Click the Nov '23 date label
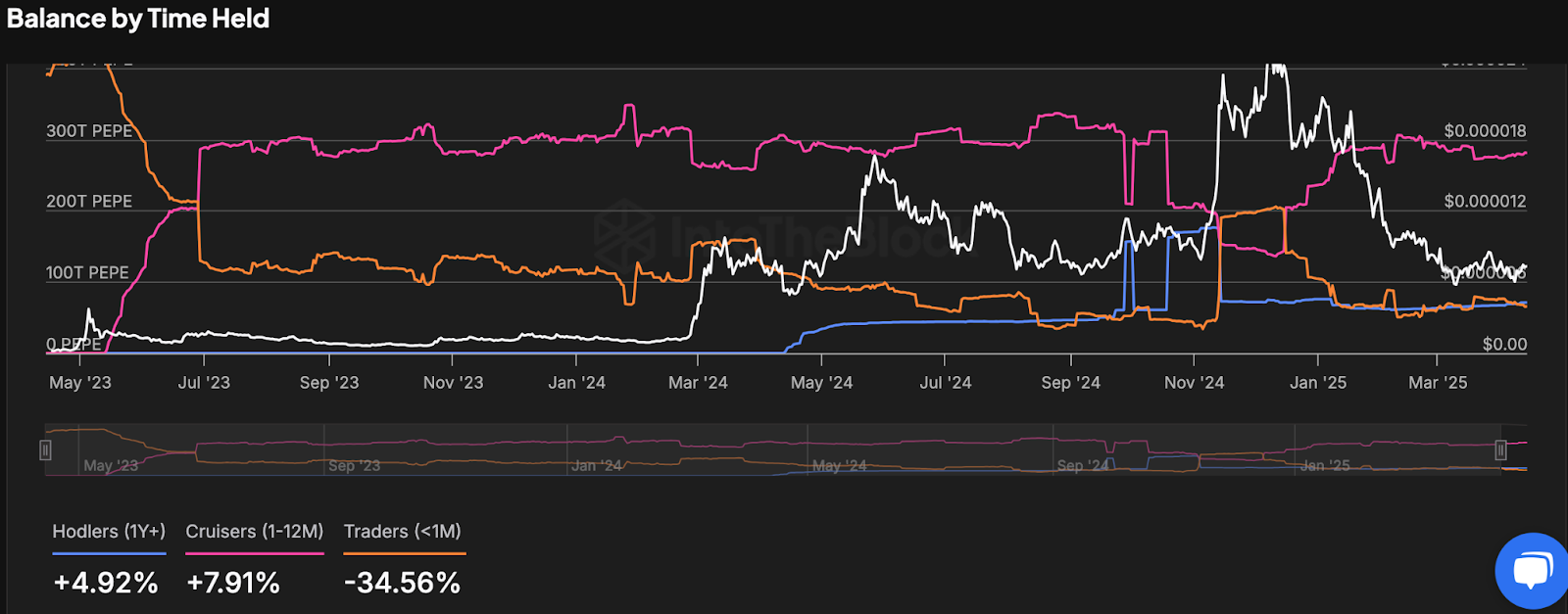The width and height of the screenshot is (1568, 614). click(x=453, y=383)
